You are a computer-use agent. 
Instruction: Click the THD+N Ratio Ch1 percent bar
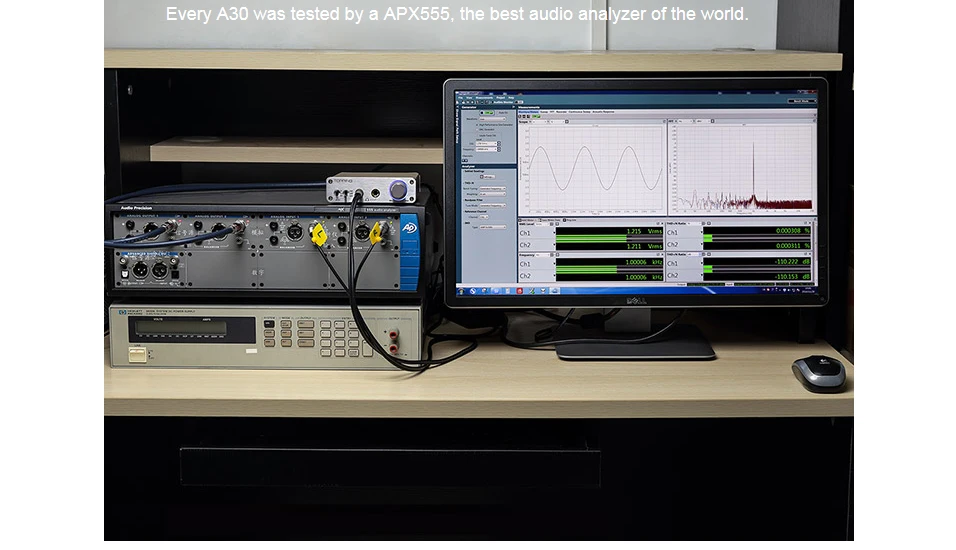pyautogui.click(x=757, y=236)
